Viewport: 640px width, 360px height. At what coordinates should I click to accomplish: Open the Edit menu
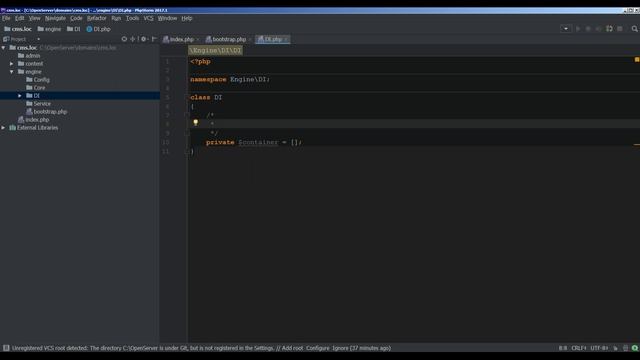[20, 18]
